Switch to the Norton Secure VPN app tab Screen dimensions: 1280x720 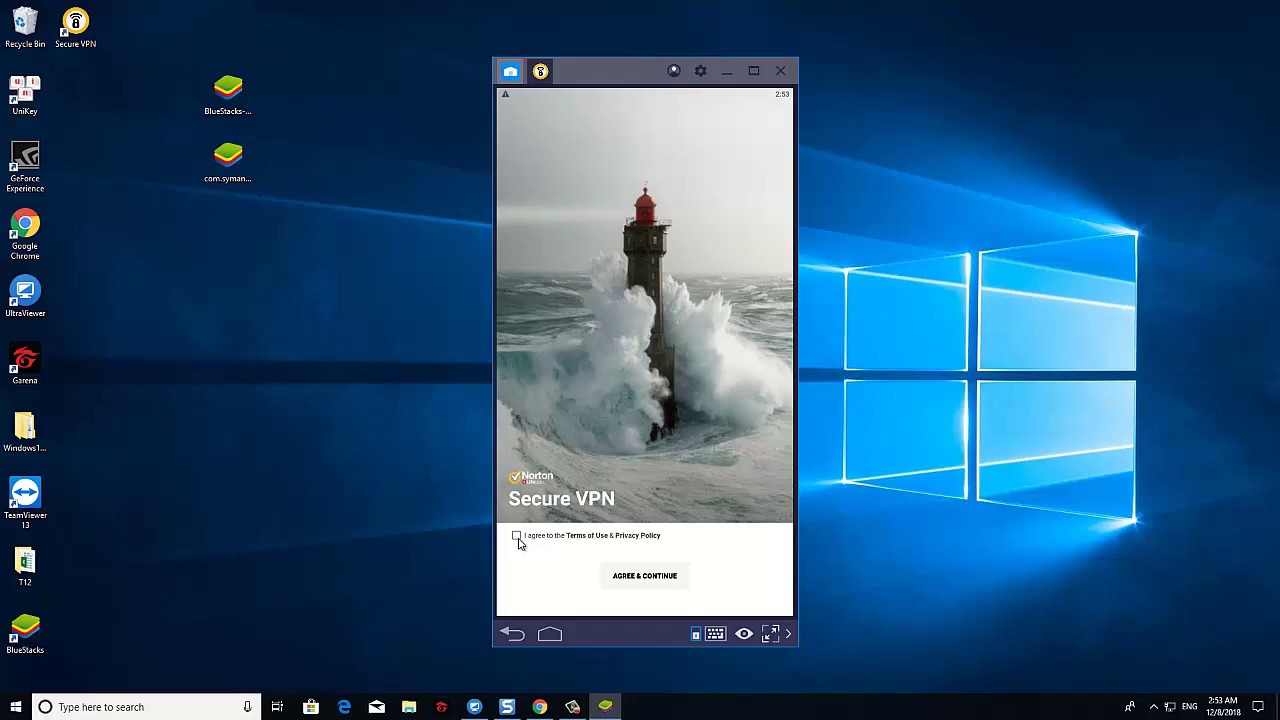point(540,71)
